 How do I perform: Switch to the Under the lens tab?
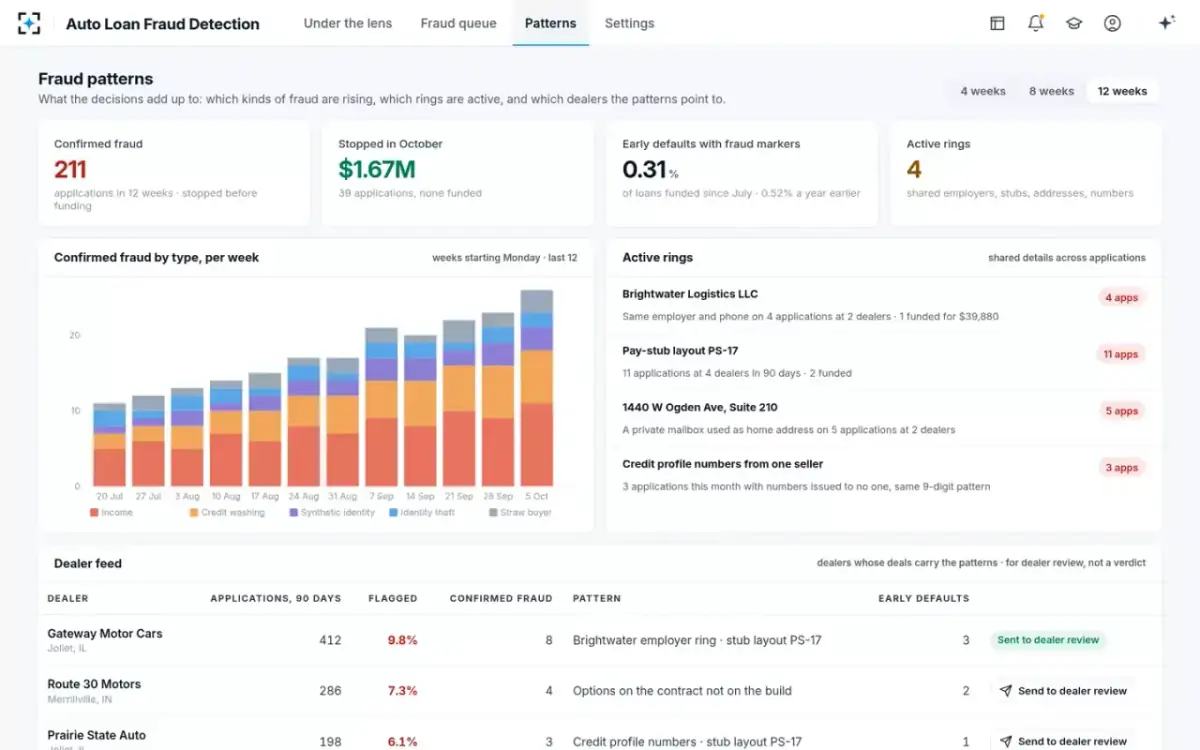tap(348, 23)
